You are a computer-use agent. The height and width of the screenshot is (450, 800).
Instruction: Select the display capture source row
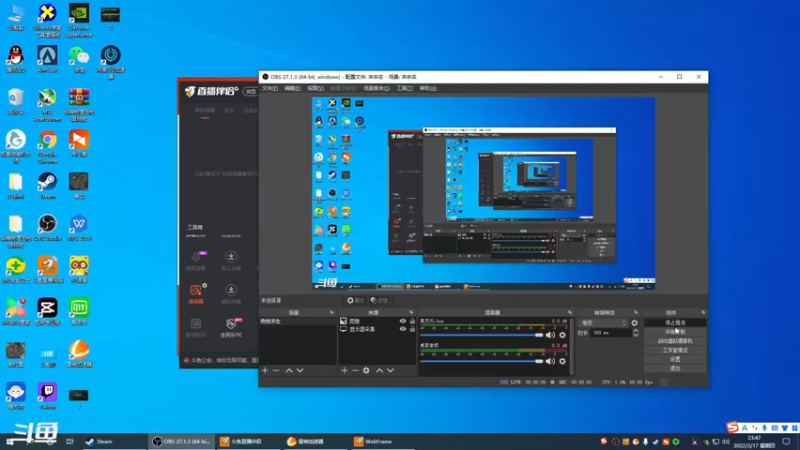tap(377, 330)
